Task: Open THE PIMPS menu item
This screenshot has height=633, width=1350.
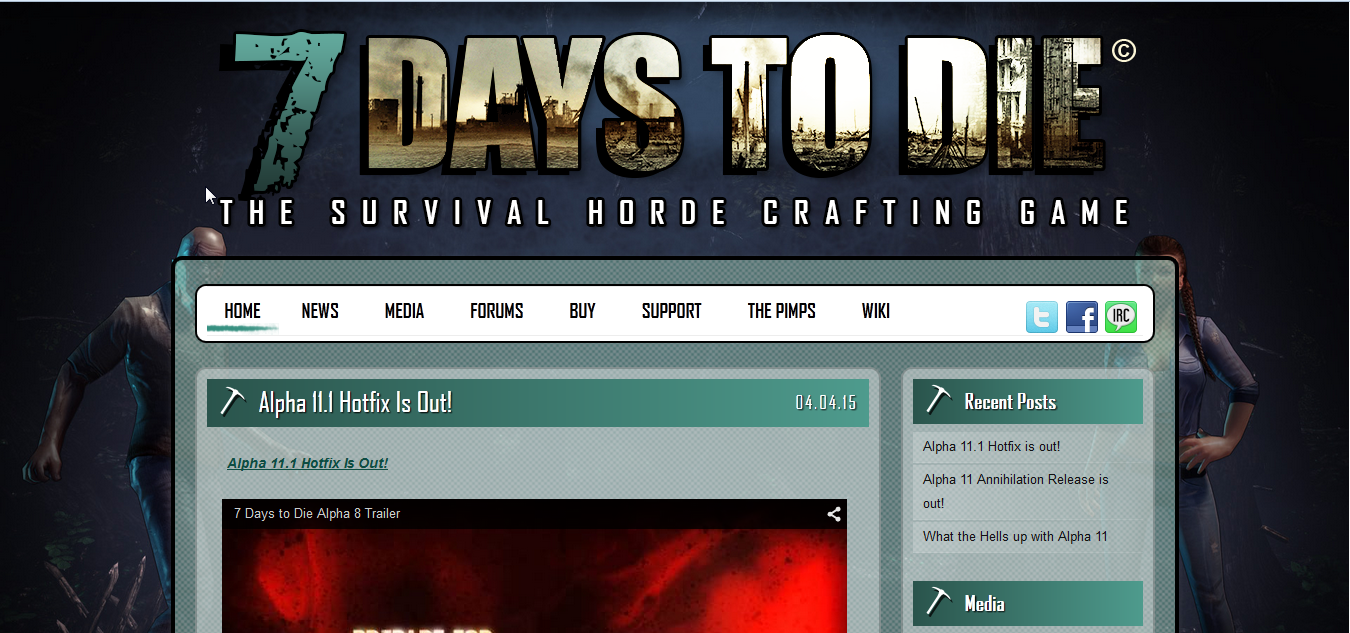Action: (x=781, y=311)
